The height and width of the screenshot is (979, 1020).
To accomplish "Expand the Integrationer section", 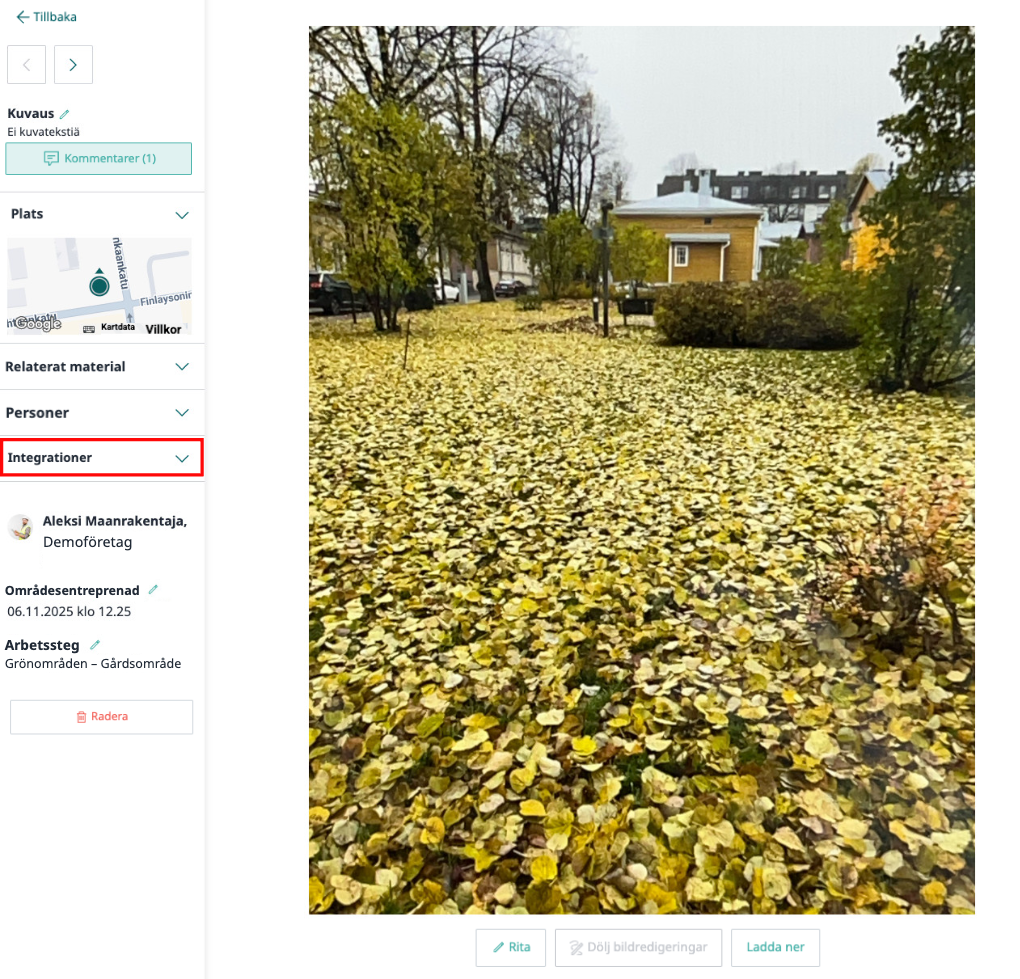I will click(x=182, y=458).
